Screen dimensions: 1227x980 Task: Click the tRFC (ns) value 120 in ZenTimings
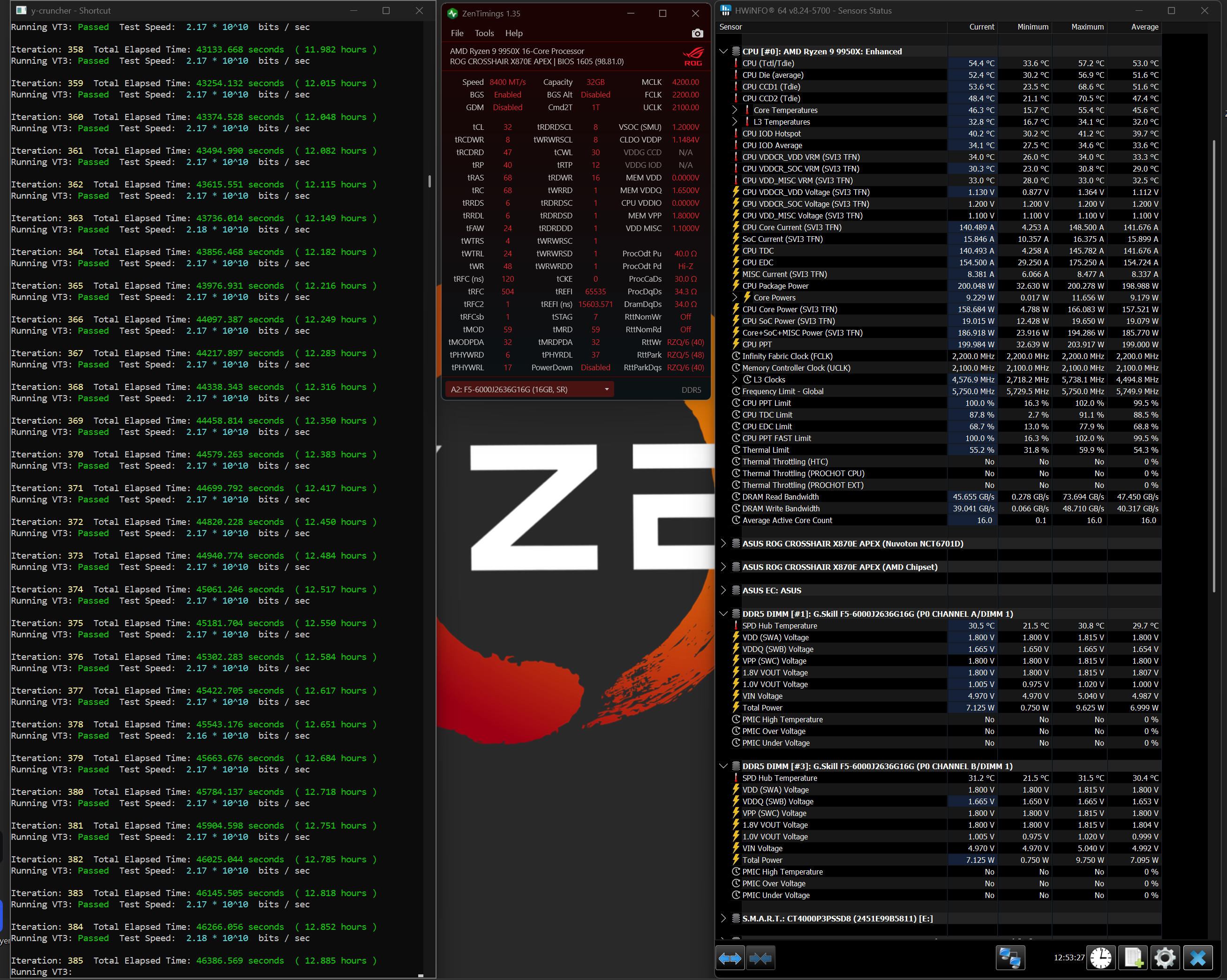pos(508,279)
